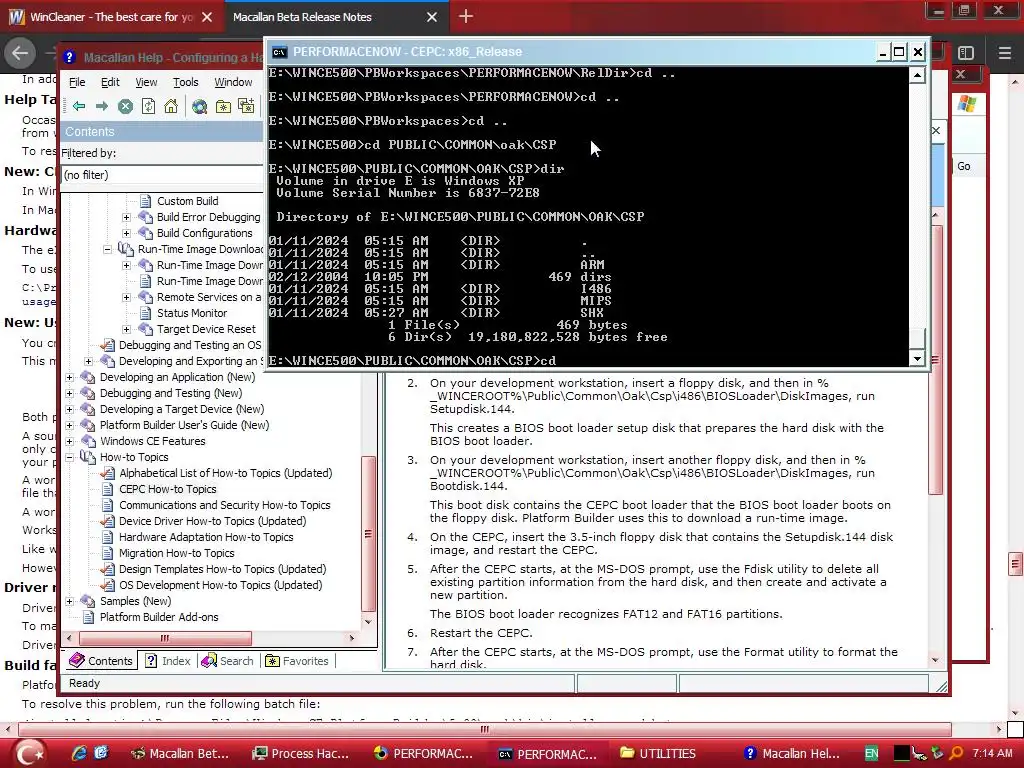Expand the Remote Services tree node
The width and height of the screenshot is (1024, 768).
(127, 297)
